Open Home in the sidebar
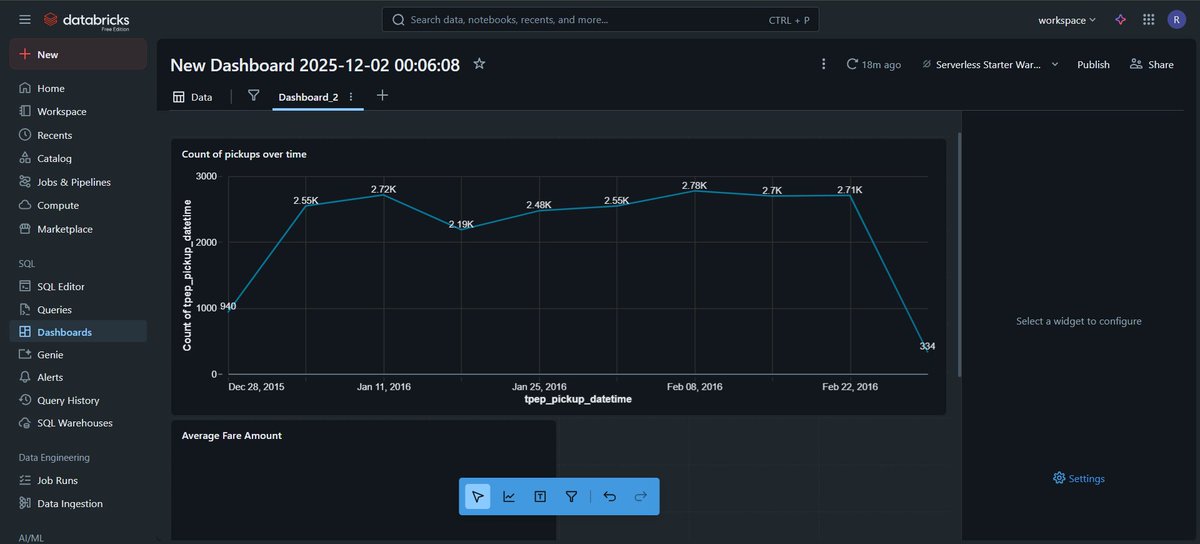The image size is (1200, 544). point(78,88)
